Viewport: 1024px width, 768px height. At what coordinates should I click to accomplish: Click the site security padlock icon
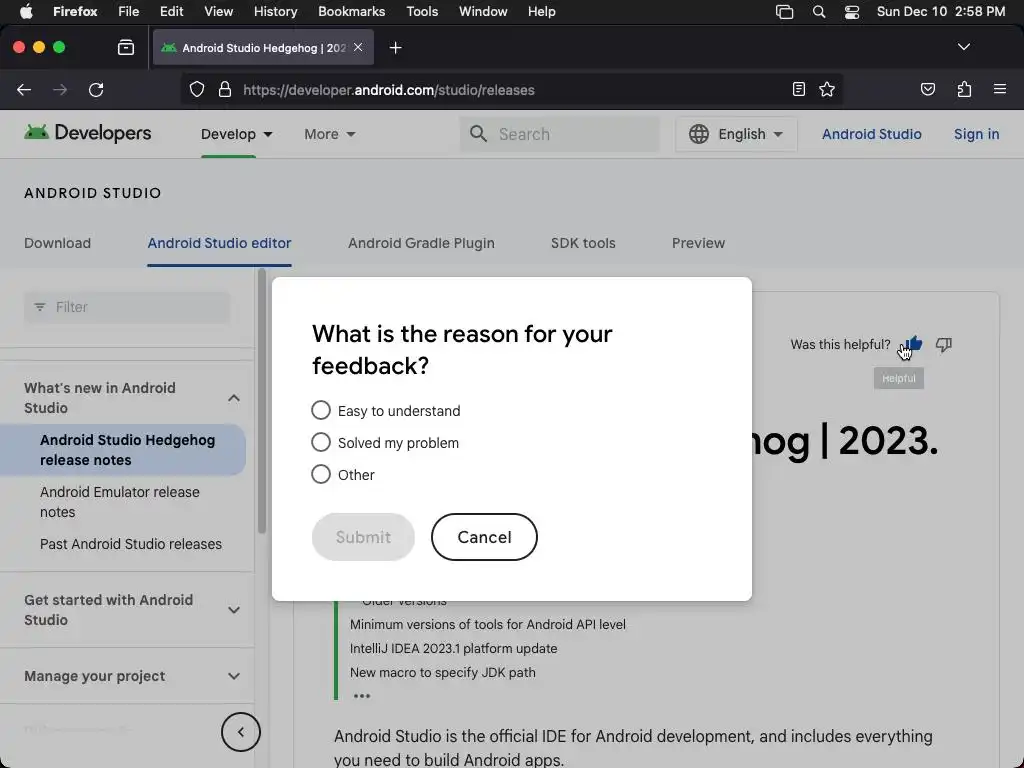point(225,89)
